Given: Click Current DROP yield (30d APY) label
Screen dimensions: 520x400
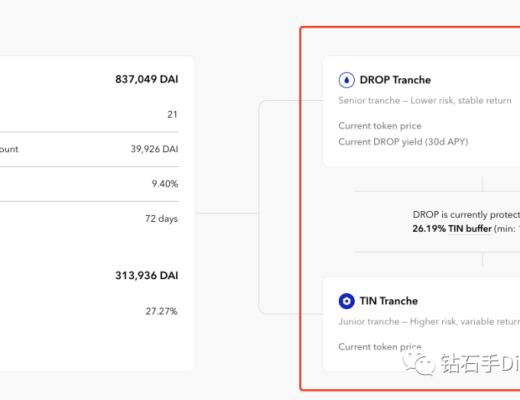Looking at the screenshot, I should click(403, 142).
